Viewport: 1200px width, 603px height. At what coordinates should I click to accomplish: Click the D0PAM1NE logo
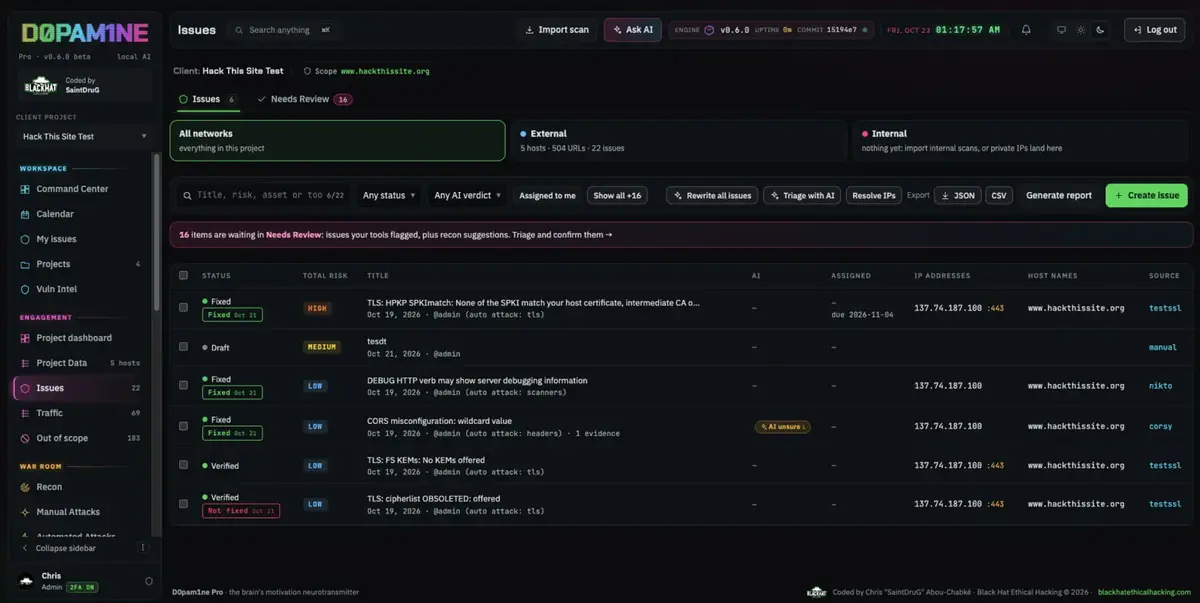pyautogui.click(x=84, y=33)
